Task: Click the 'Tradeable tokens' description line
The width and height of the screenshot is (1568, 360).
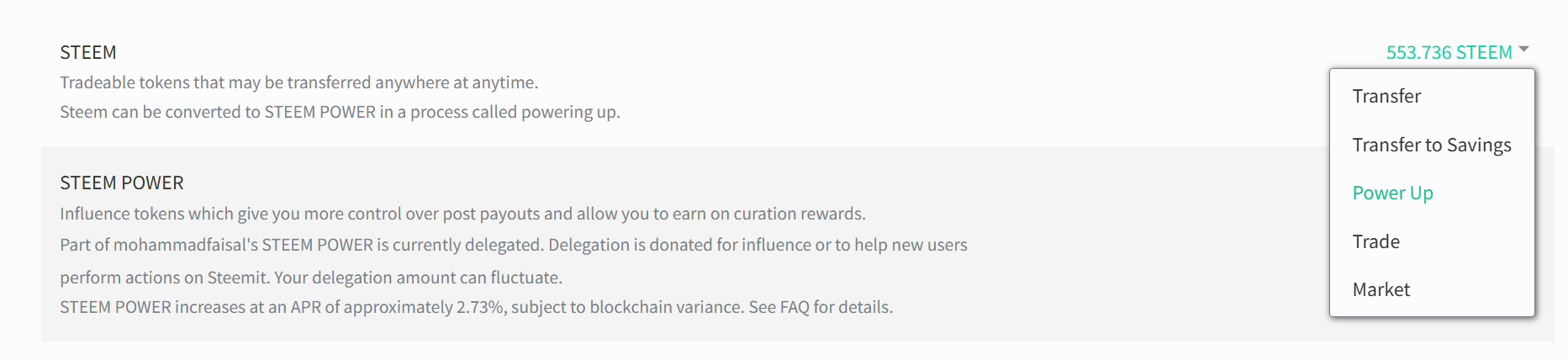Action: (x=298, y=82)
